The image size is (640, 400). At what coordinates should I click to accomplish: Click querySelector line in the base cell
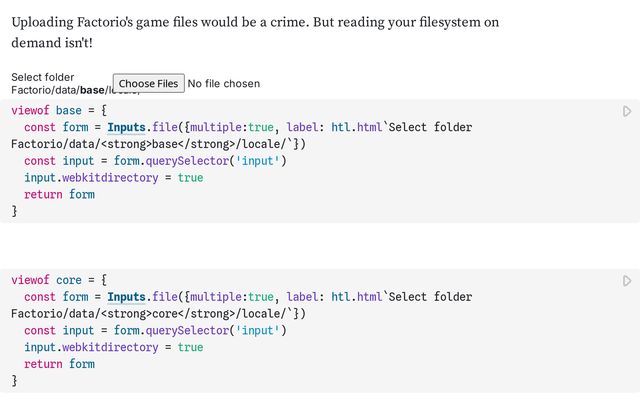click(155, 161)
